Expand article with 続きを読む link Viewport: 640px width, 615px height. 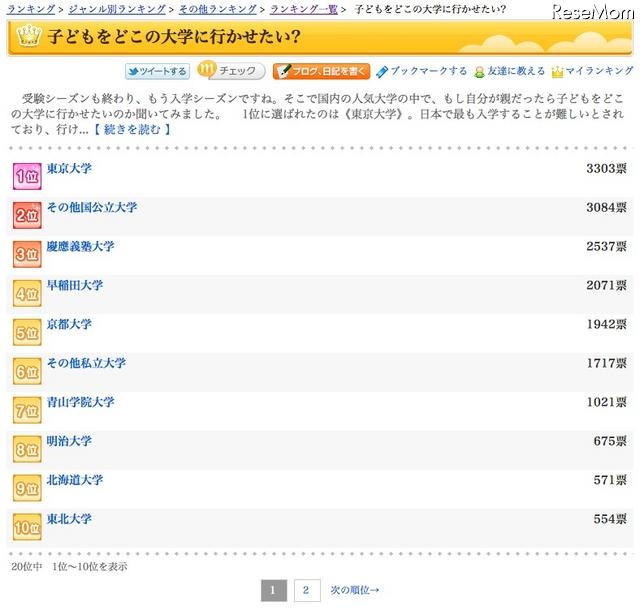tap(132, 129)
